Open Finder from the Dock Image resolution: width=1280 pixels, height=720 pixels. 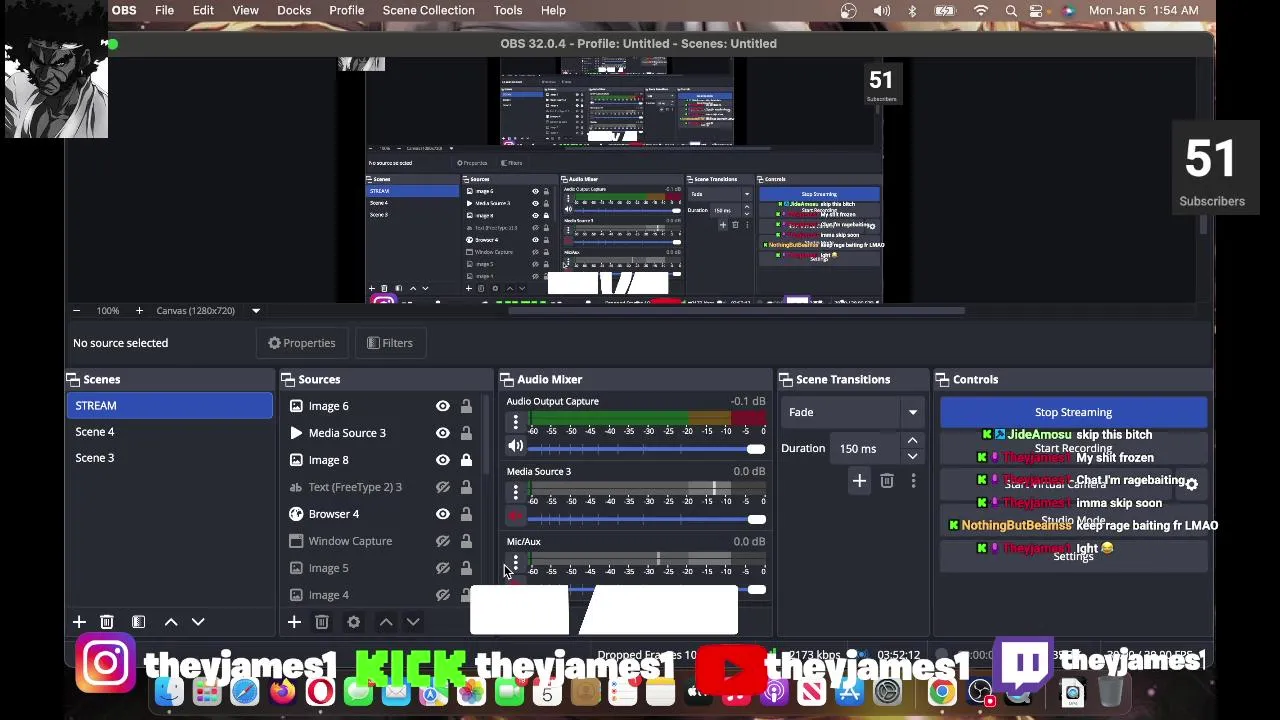coord(169,692)
